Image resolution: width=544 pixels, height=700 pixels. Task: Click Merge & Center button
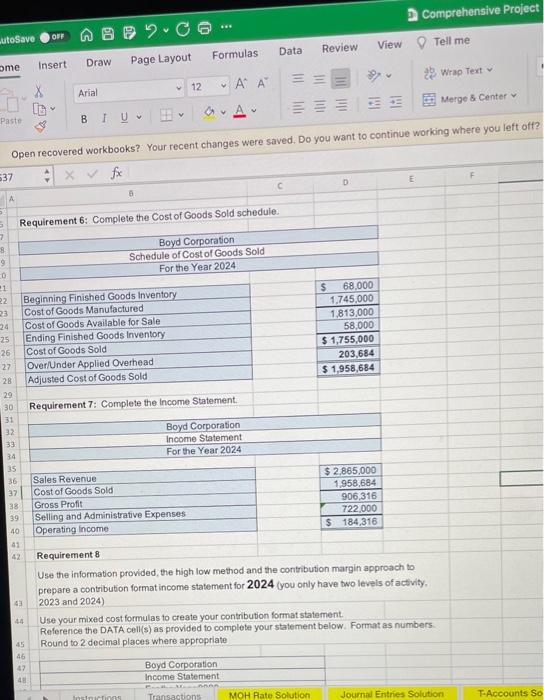[465, 98]
